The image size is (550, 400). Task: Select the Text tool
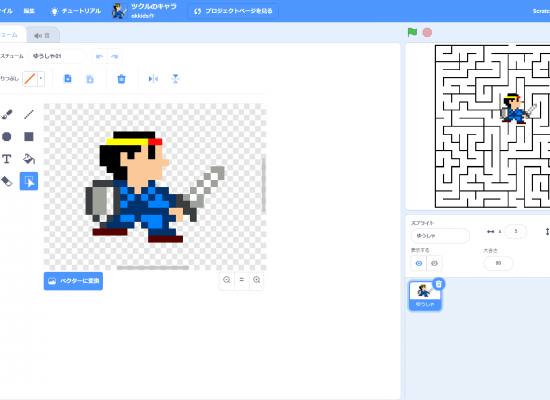(x=7, y=159)
